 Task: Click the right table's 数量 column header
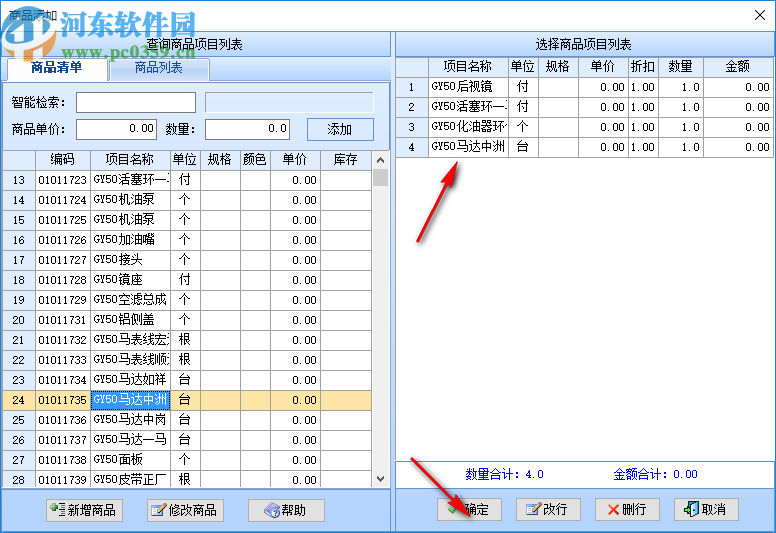click(x=680, y=67)
